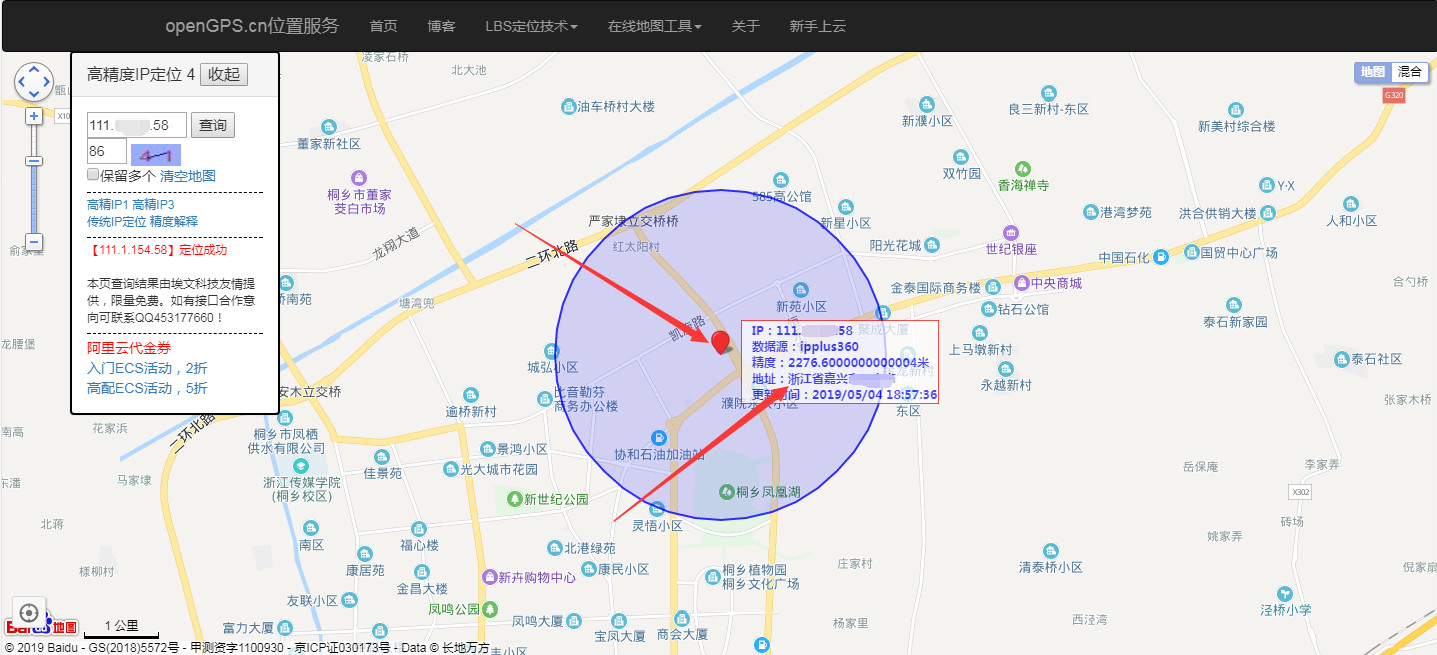Click the 中国石化 fuel station icon
This screenshot has height=655, width=1437.
coord(1160,257)
